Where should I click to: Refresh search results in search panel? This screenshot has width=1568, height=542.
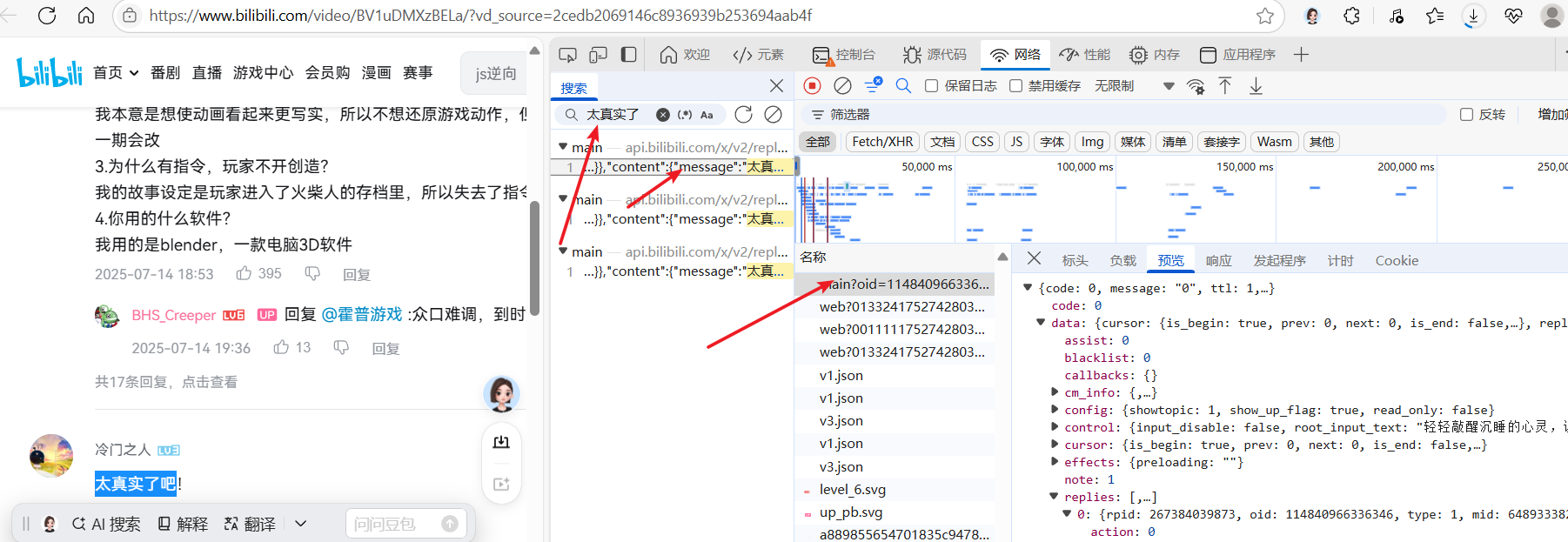(743, 114)
